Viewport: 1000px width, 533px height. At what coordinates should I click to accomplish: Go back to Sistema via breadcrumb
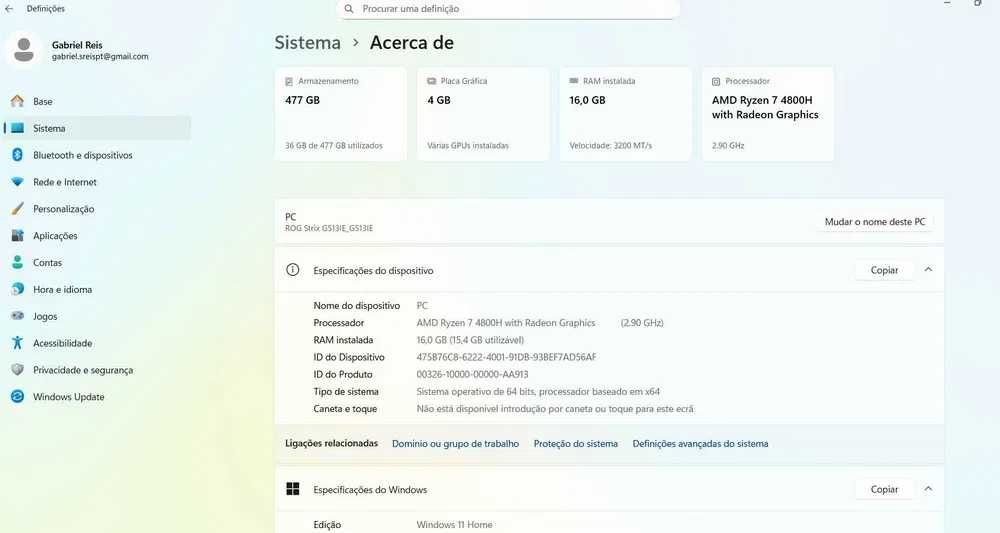tap(307, 43)
